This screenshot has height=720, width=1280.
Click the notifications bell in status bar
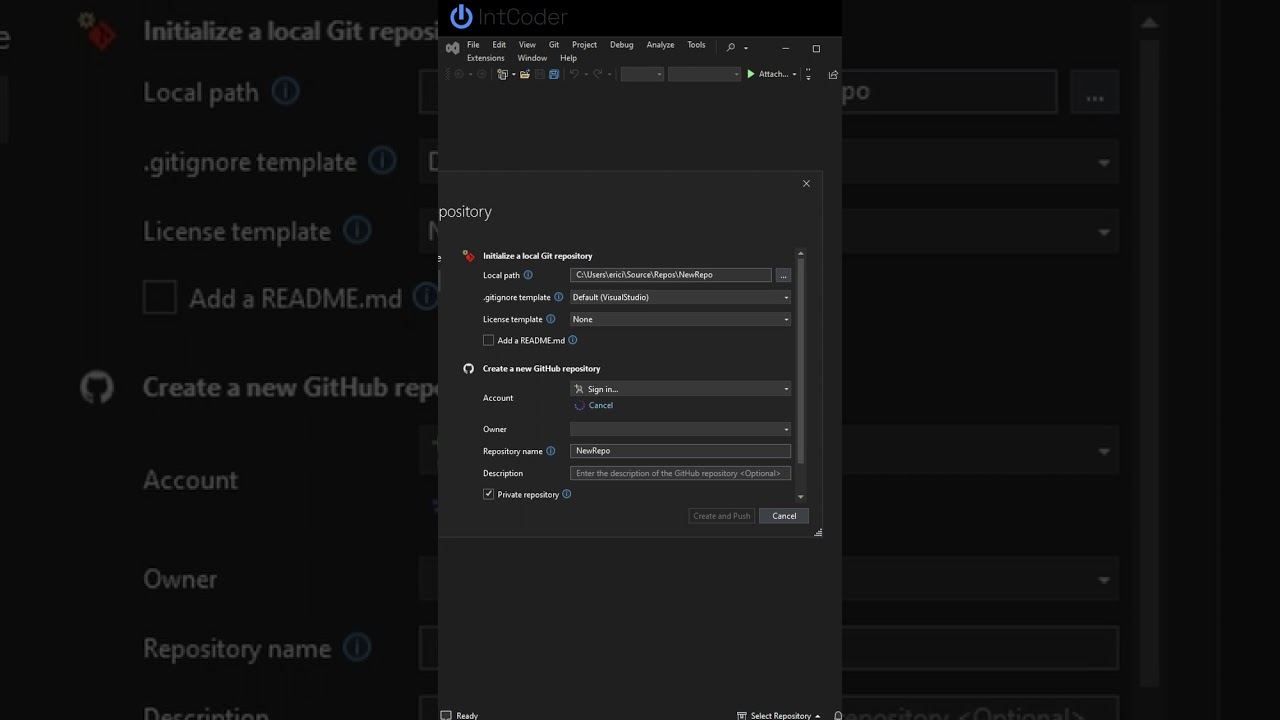click(838, 715)
